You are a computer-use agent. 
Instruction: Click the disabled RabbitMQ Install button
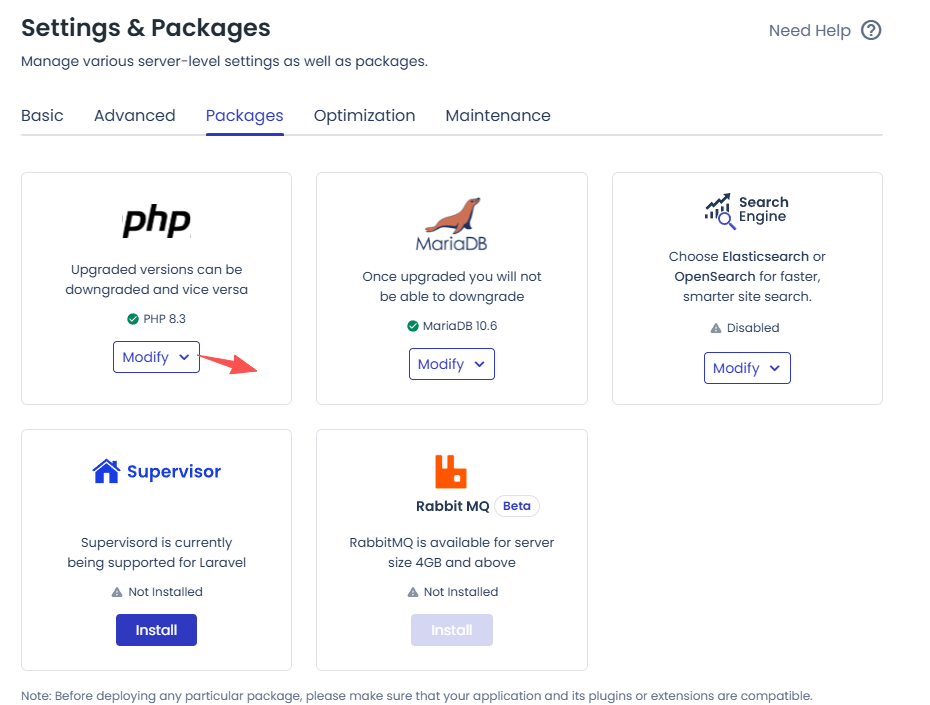coord(451,630)
